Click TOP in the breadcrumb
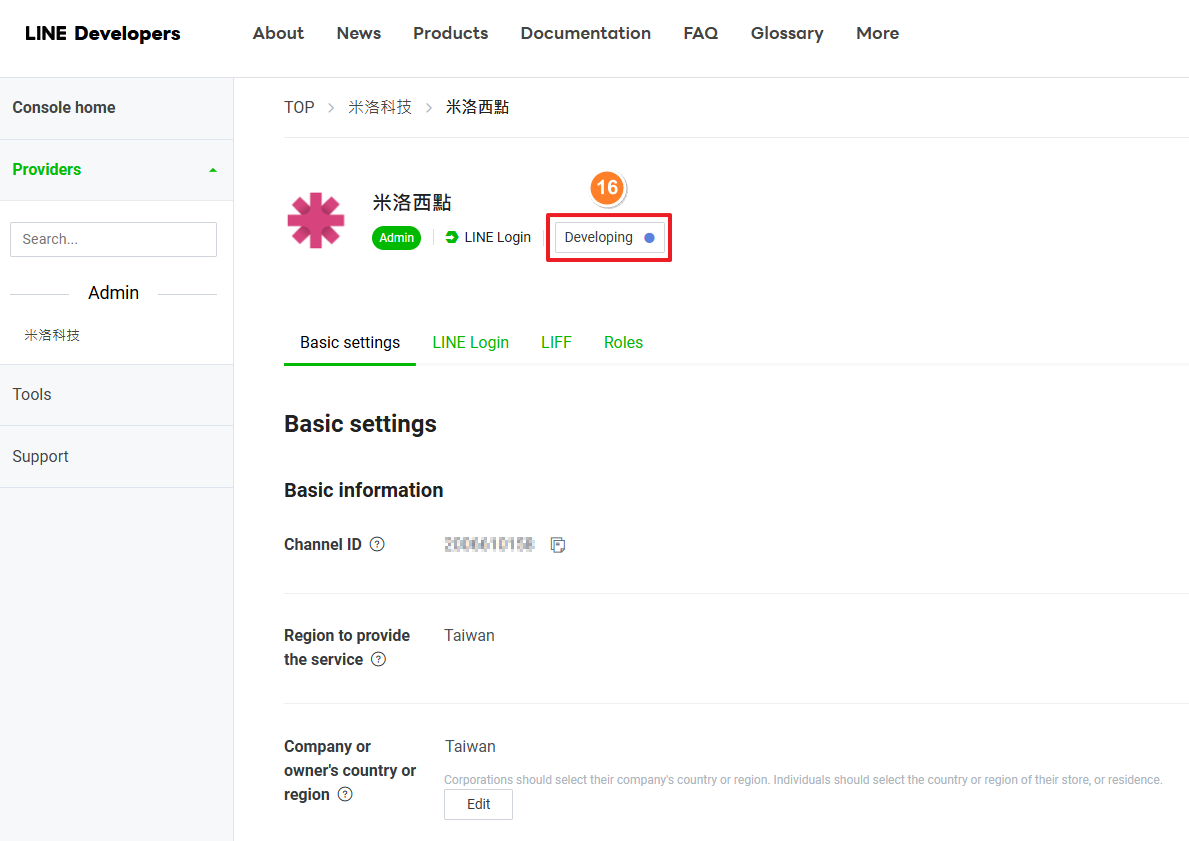Image resolution: width=1189 pixels, height=841 pixels. click(x=299, y=107)
